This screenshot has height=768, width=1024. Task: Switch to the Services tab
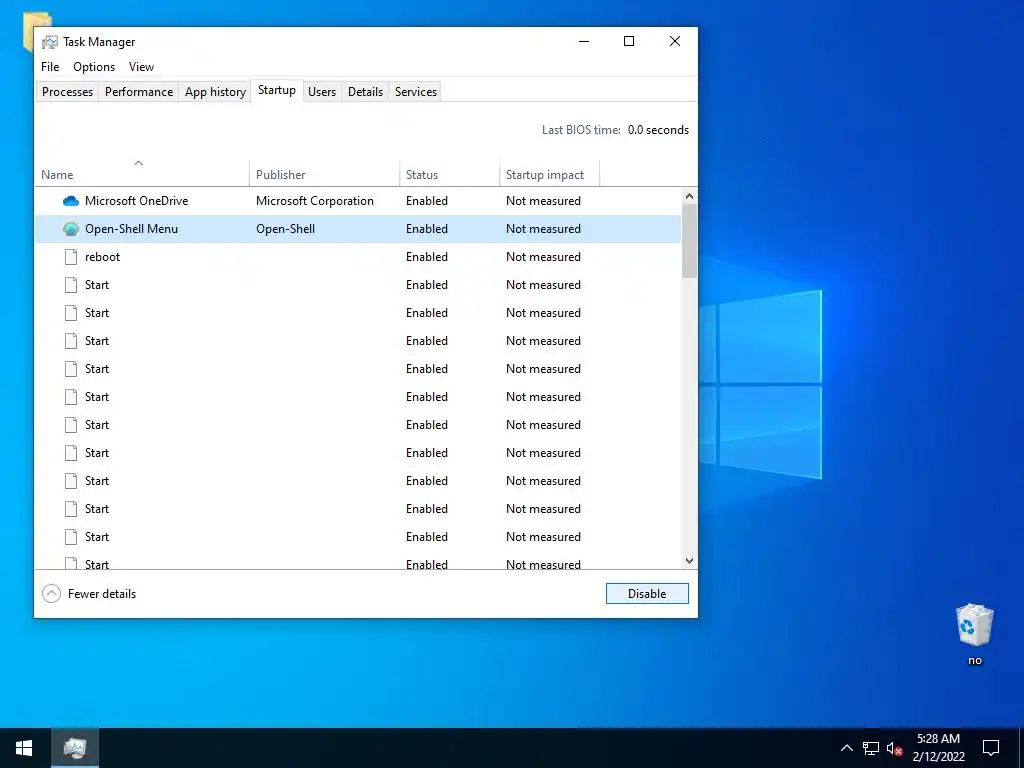[x=416, y=92]
